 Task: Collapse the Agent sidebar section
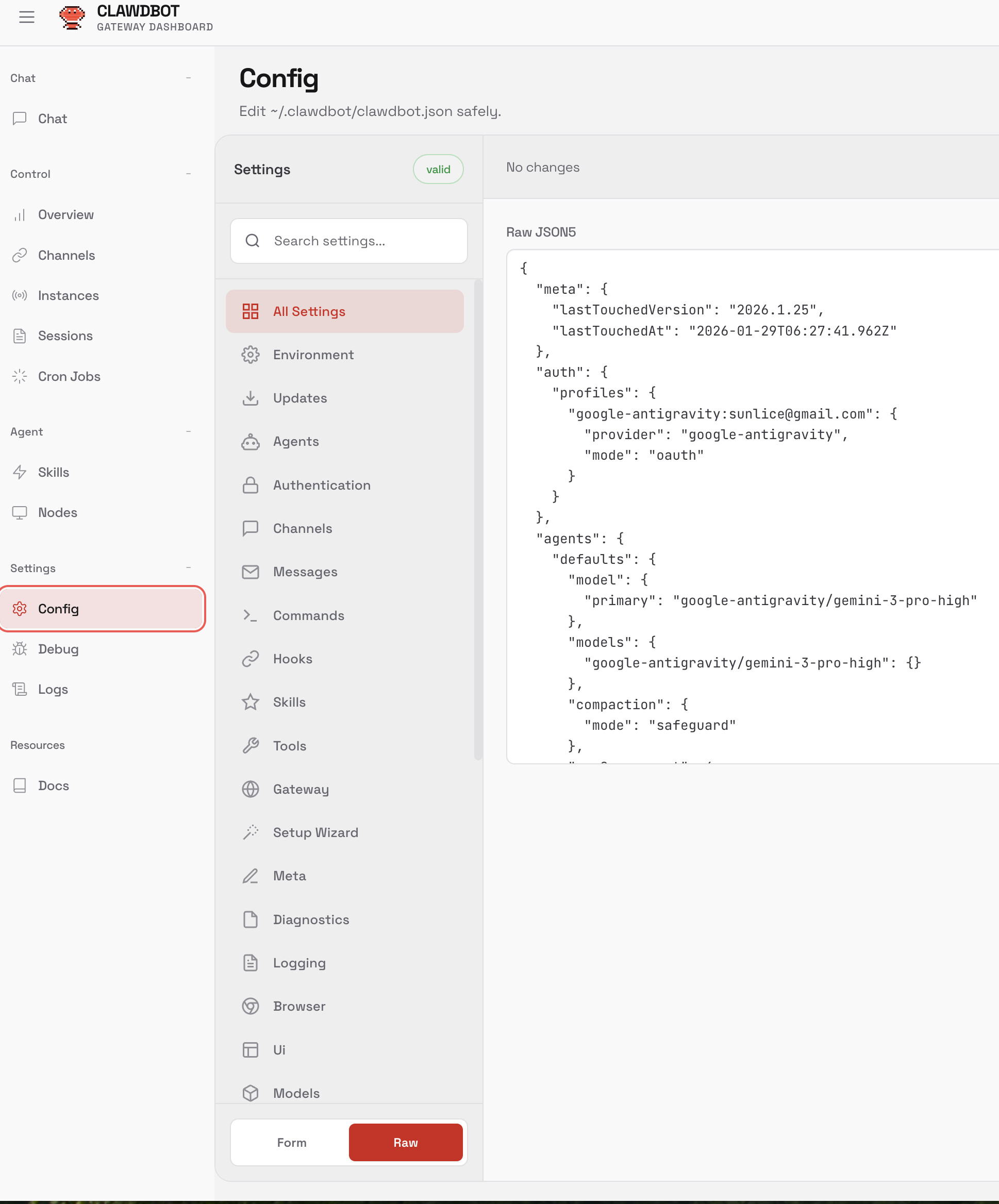click(x=188, y=432)
